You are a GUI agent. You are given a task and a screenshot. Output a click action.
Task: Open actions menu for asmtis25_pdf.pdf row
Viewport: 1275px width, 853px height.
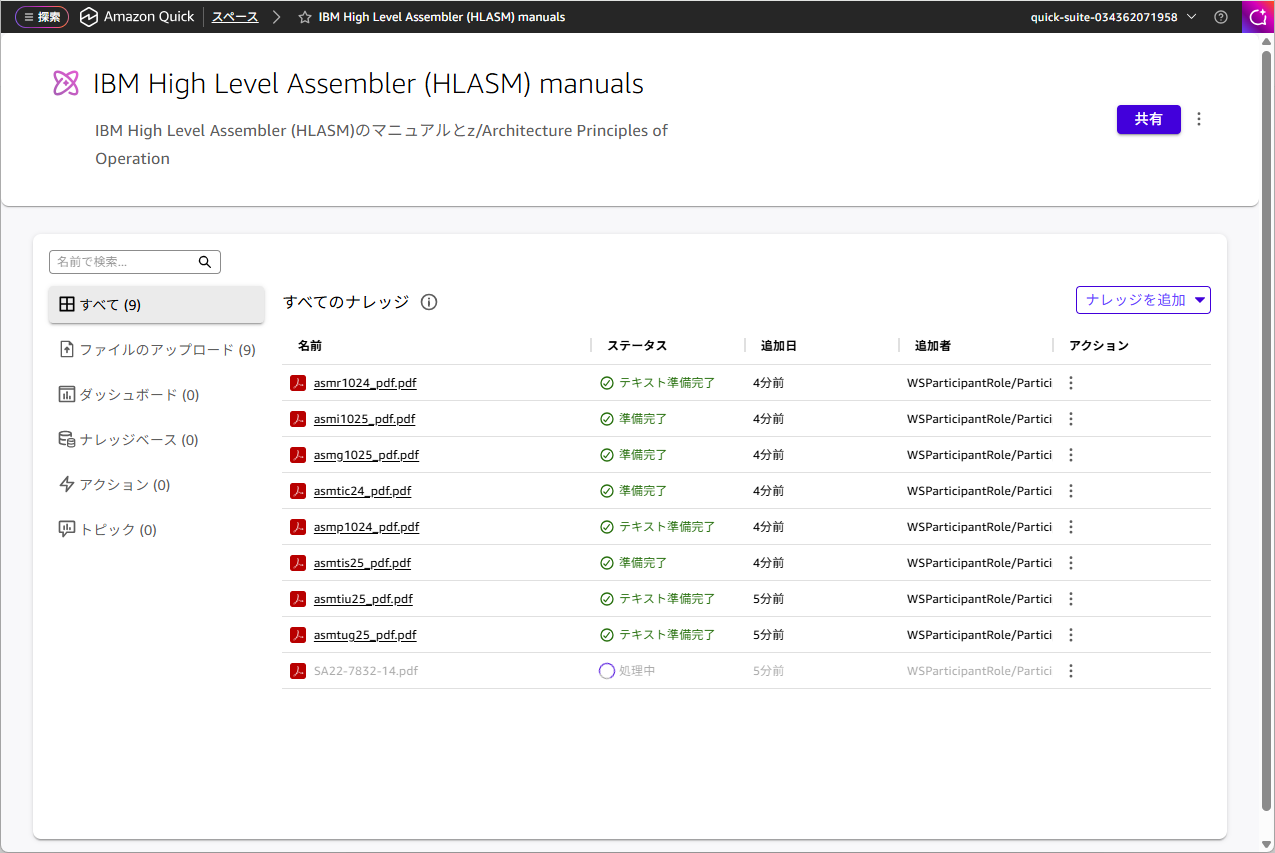[1071, 563]
